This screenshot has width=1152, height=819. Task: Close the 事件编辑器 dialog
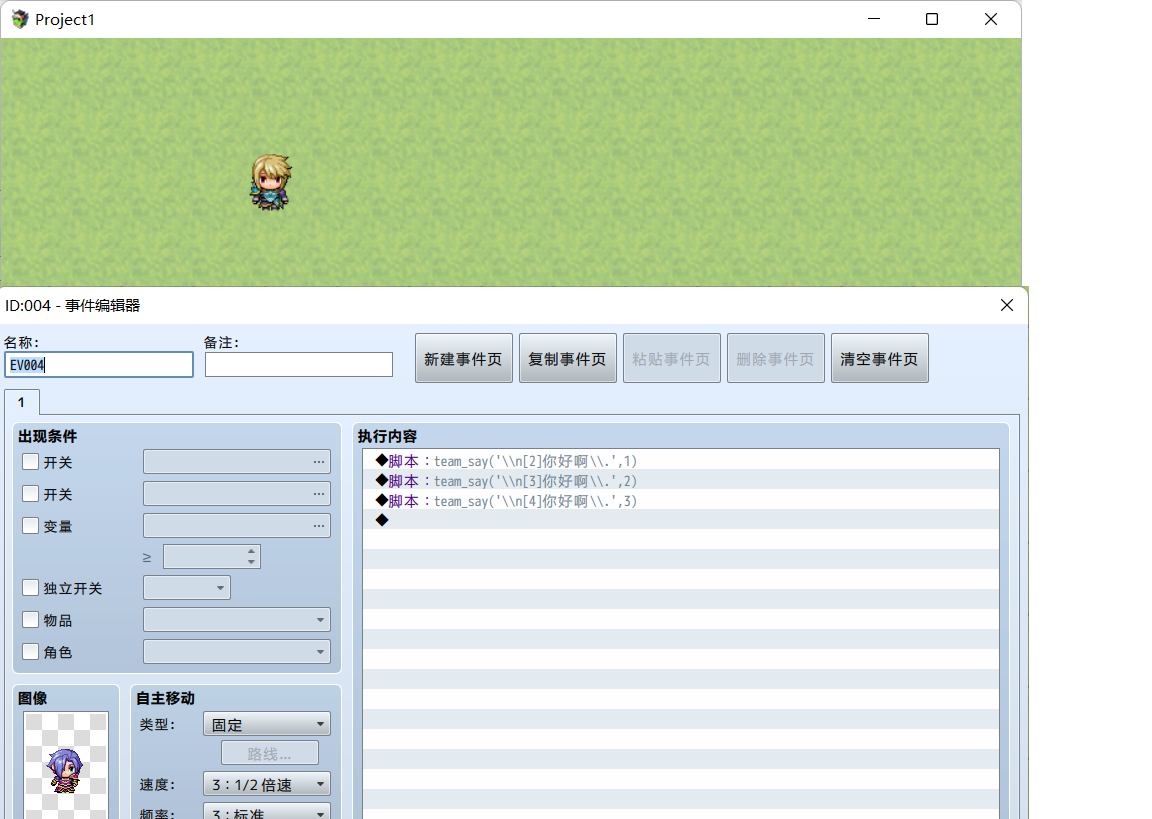click(x=1007, y=305)
